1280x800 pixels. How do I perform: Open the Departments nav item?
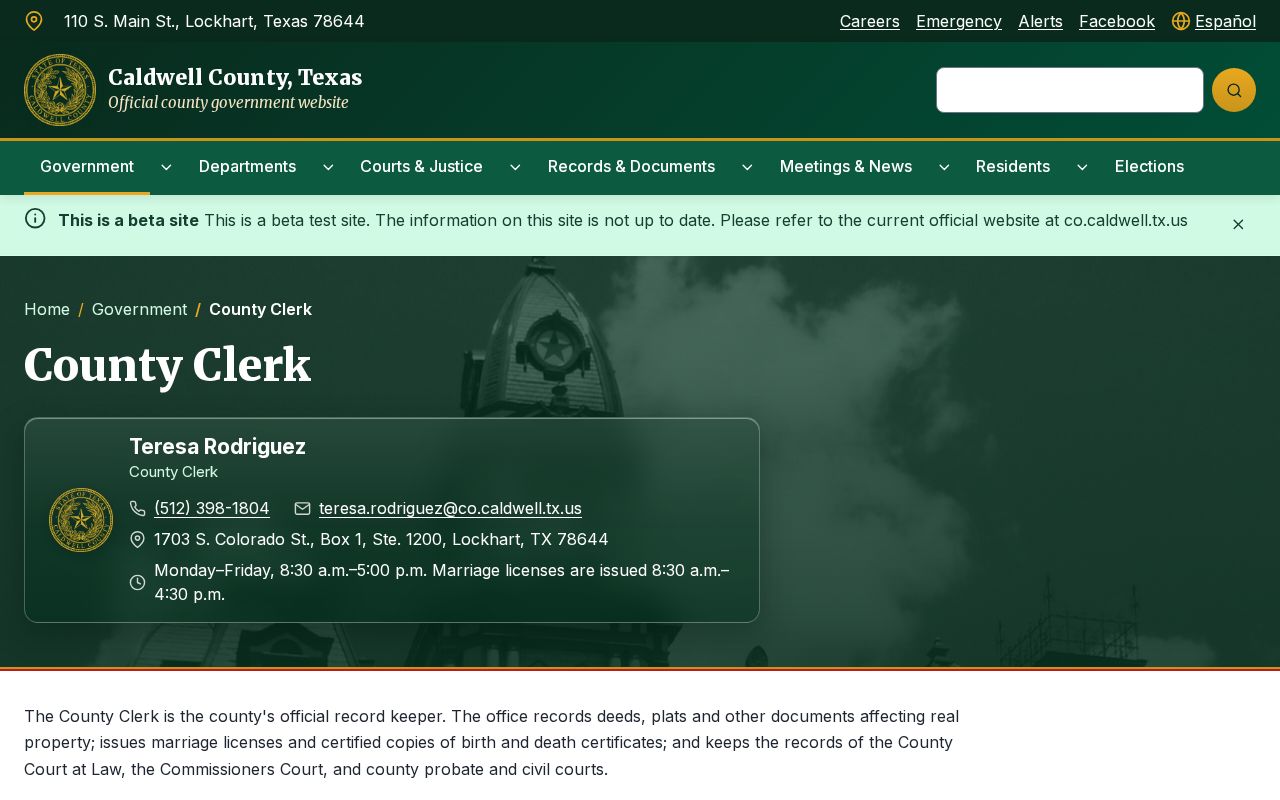click(248, 167)
